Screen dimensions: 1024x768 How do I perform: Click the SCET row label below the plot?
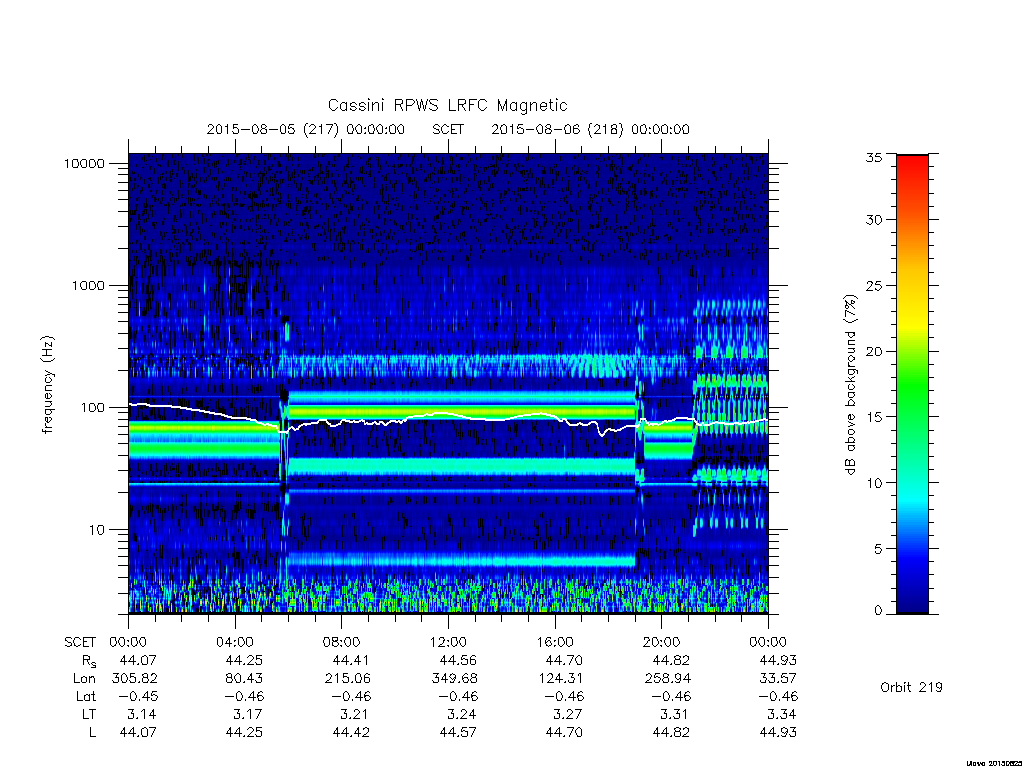click(80, 642)
